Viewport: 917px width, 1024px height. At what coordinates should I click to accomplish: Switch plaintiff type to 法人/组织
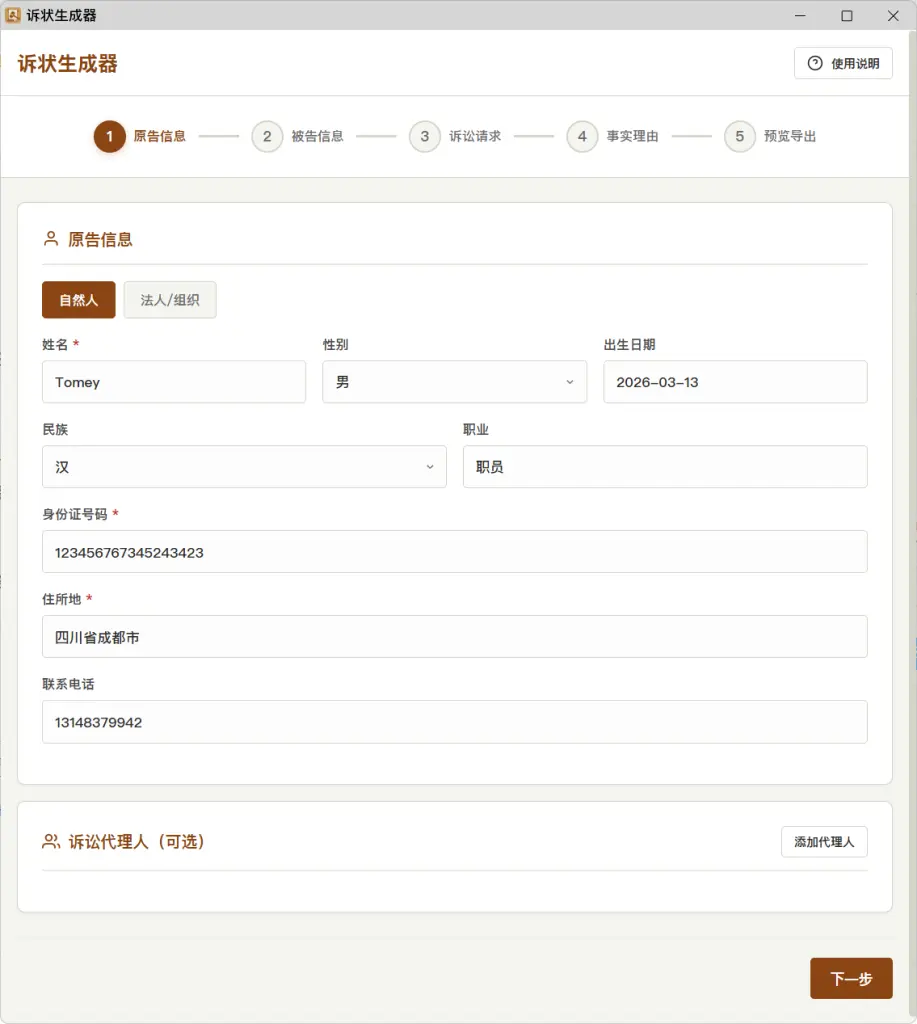coord(170,300)
